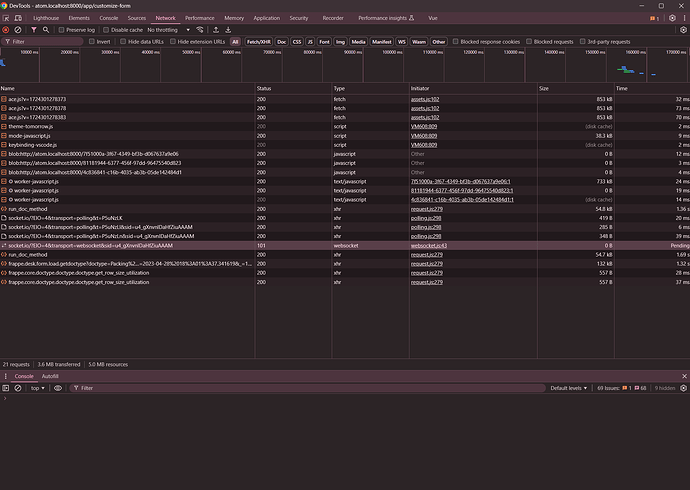The image size is (690, 490).
Task: Open DevTools main settings gear
Action: click(672, 18)
